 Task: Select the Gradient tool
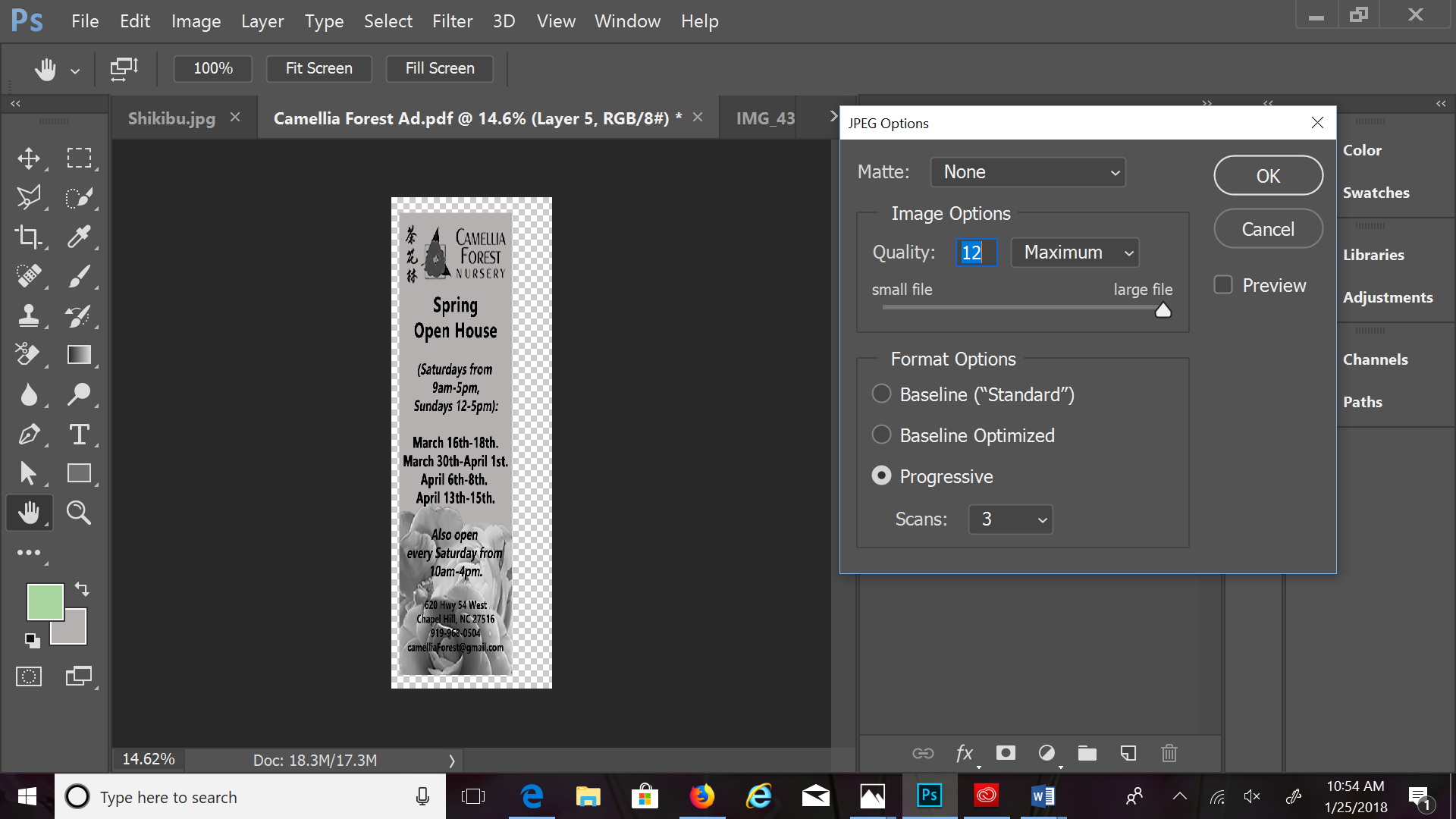(79, 355)
